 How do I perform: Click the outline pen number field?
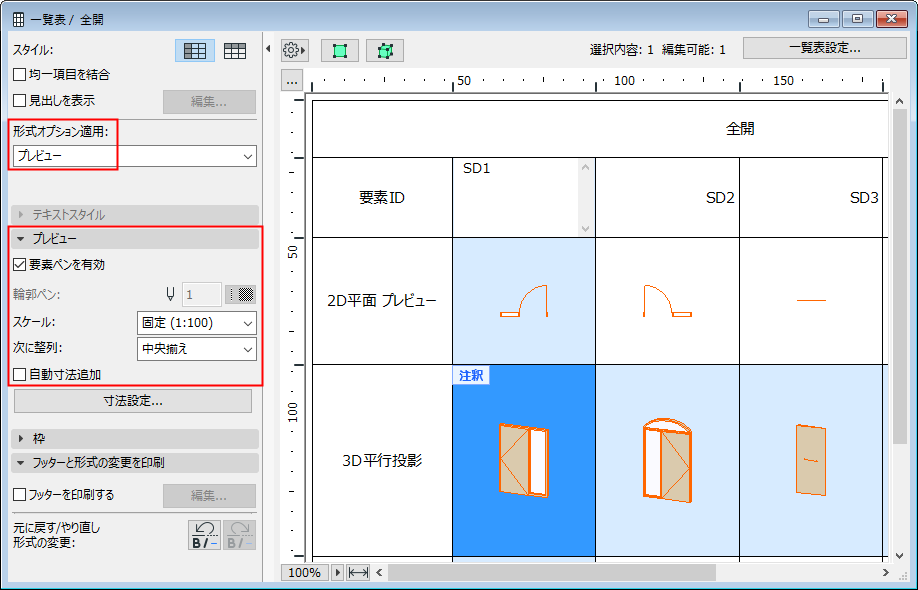click(x=202, y=294)
